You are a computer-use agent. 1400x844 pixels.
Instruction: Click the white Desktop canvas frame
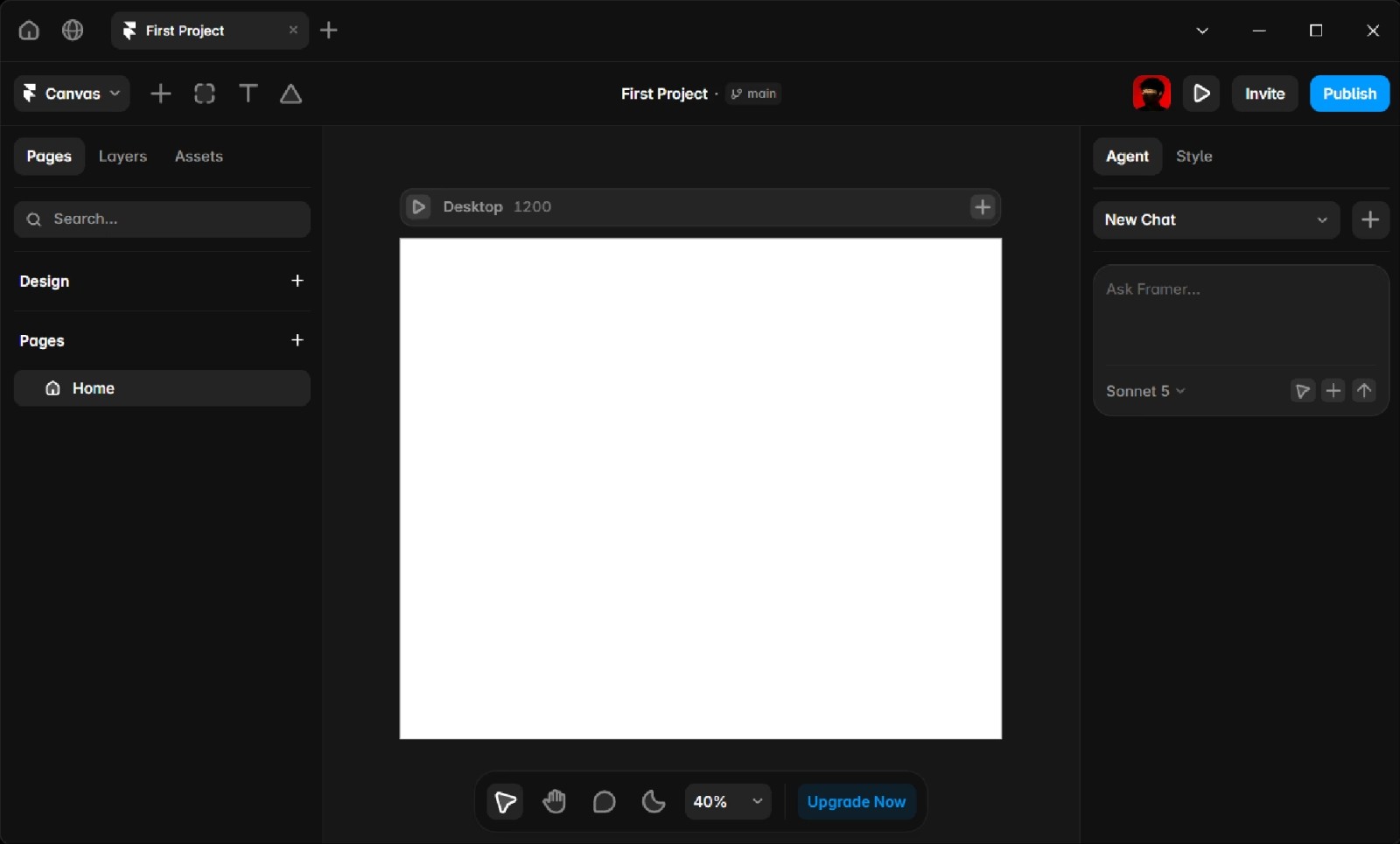coord(701,489)
